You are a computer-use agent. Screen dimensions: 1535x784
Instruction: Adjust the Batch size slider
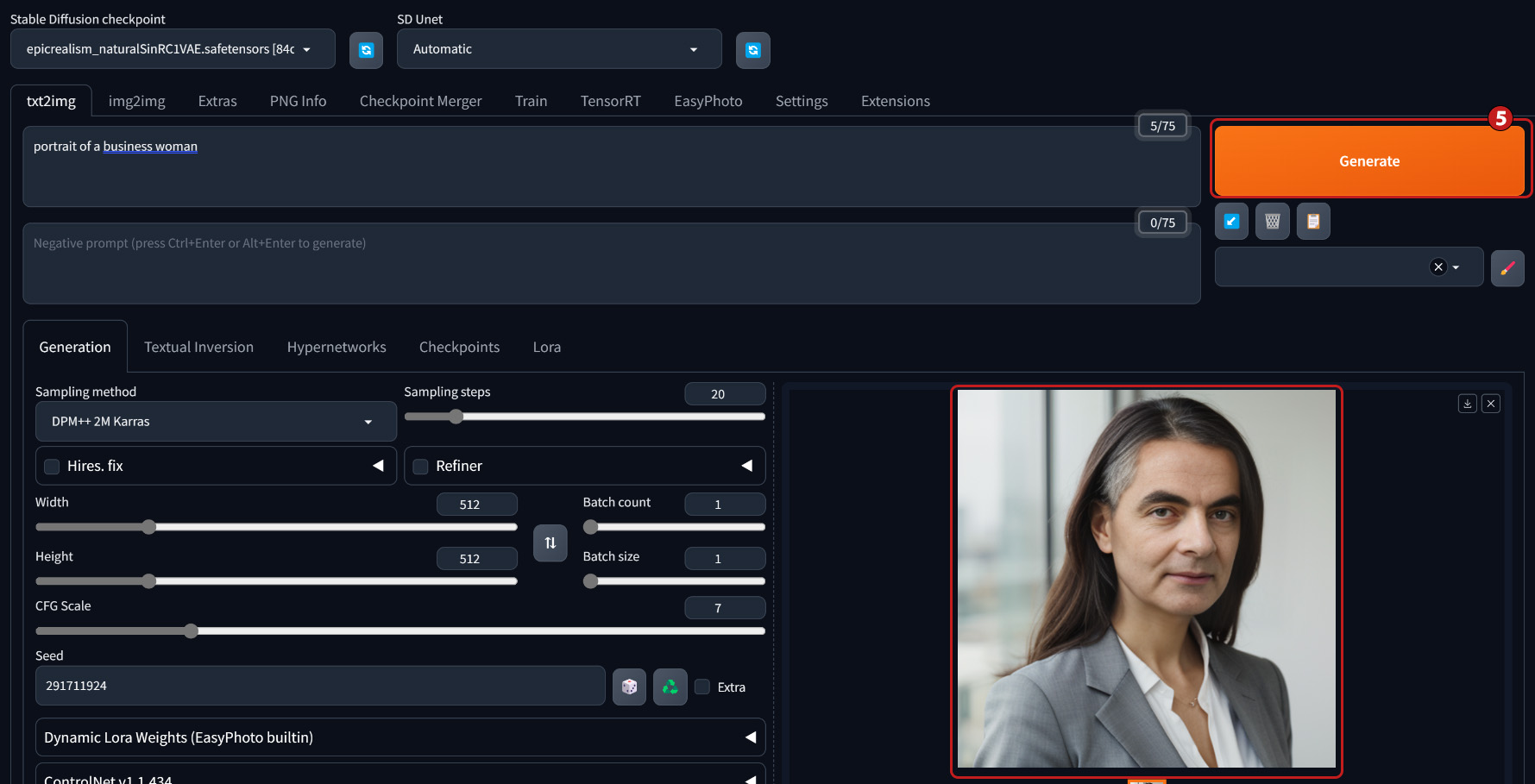point(674,581)
